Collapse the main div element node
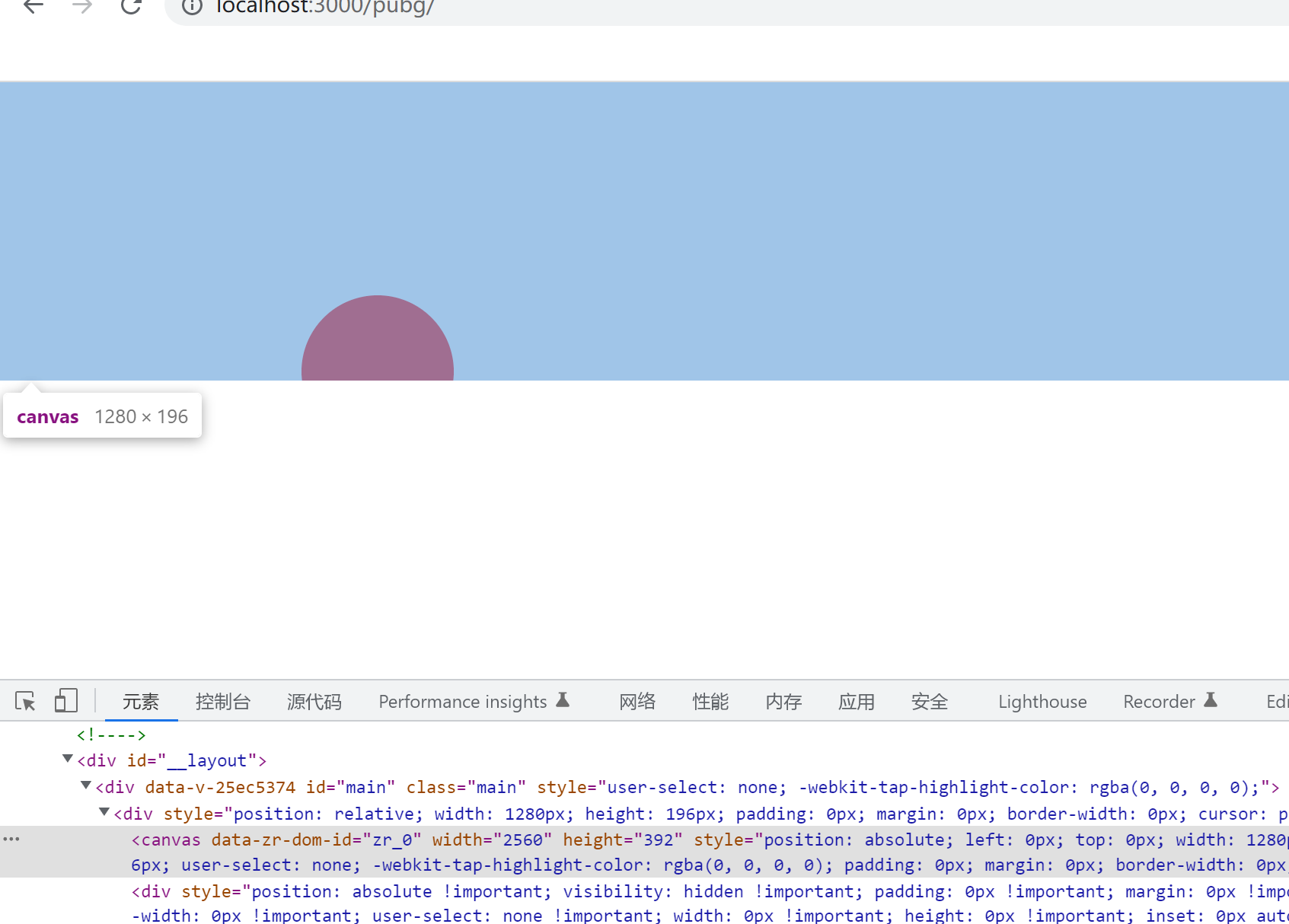This screenshot has height=924, width=1289. [x=85, y=786]
